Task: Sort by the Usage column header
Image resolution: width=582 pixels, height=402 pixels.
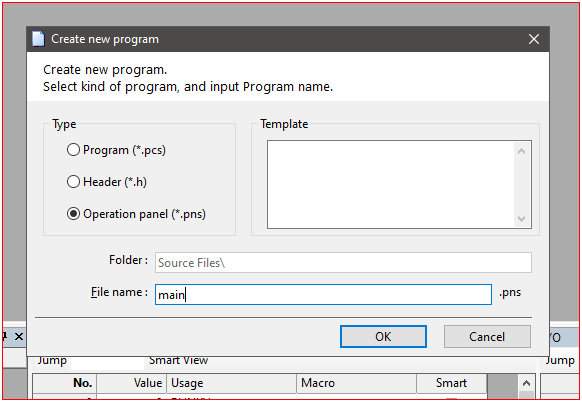Action: 232,383
